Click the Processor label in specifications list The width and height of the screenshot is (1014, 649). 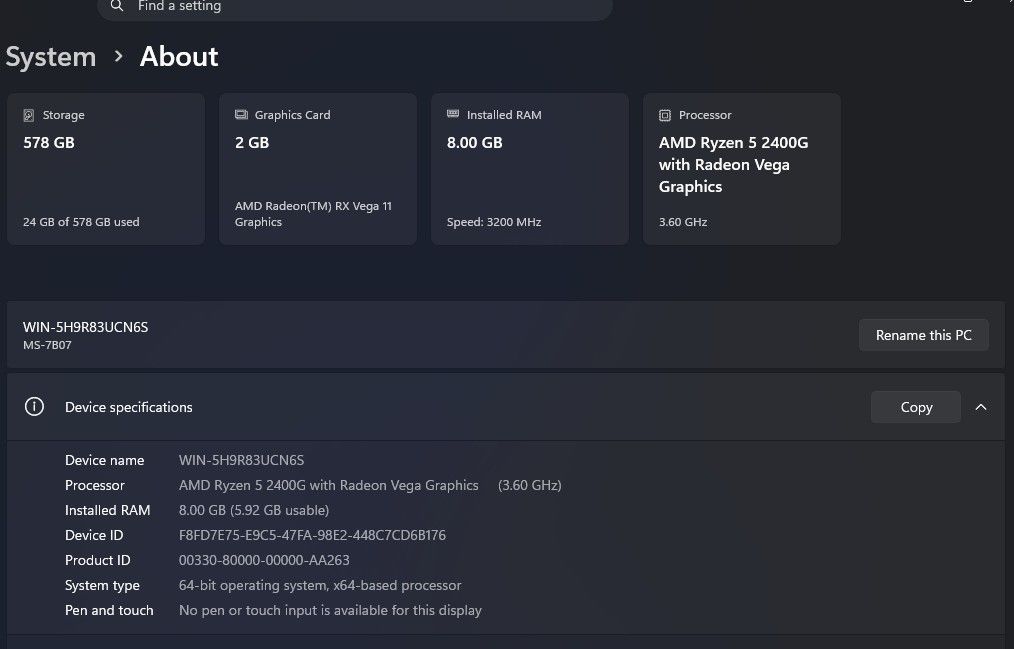click(95, 485)
